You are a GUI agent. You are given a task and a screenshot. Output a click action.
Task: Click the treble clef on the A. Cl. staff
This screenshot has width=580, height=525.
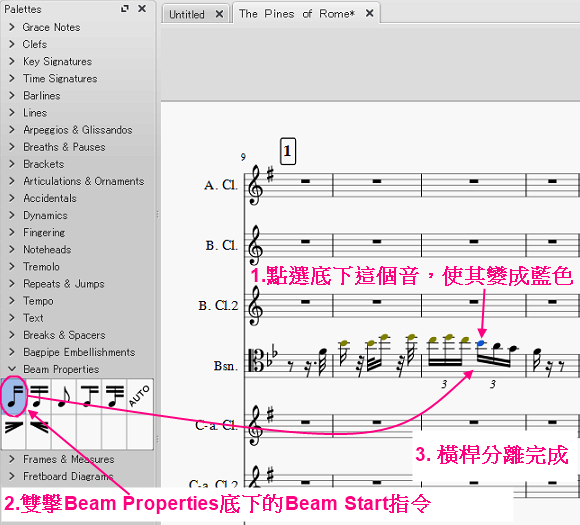point(255,185)
